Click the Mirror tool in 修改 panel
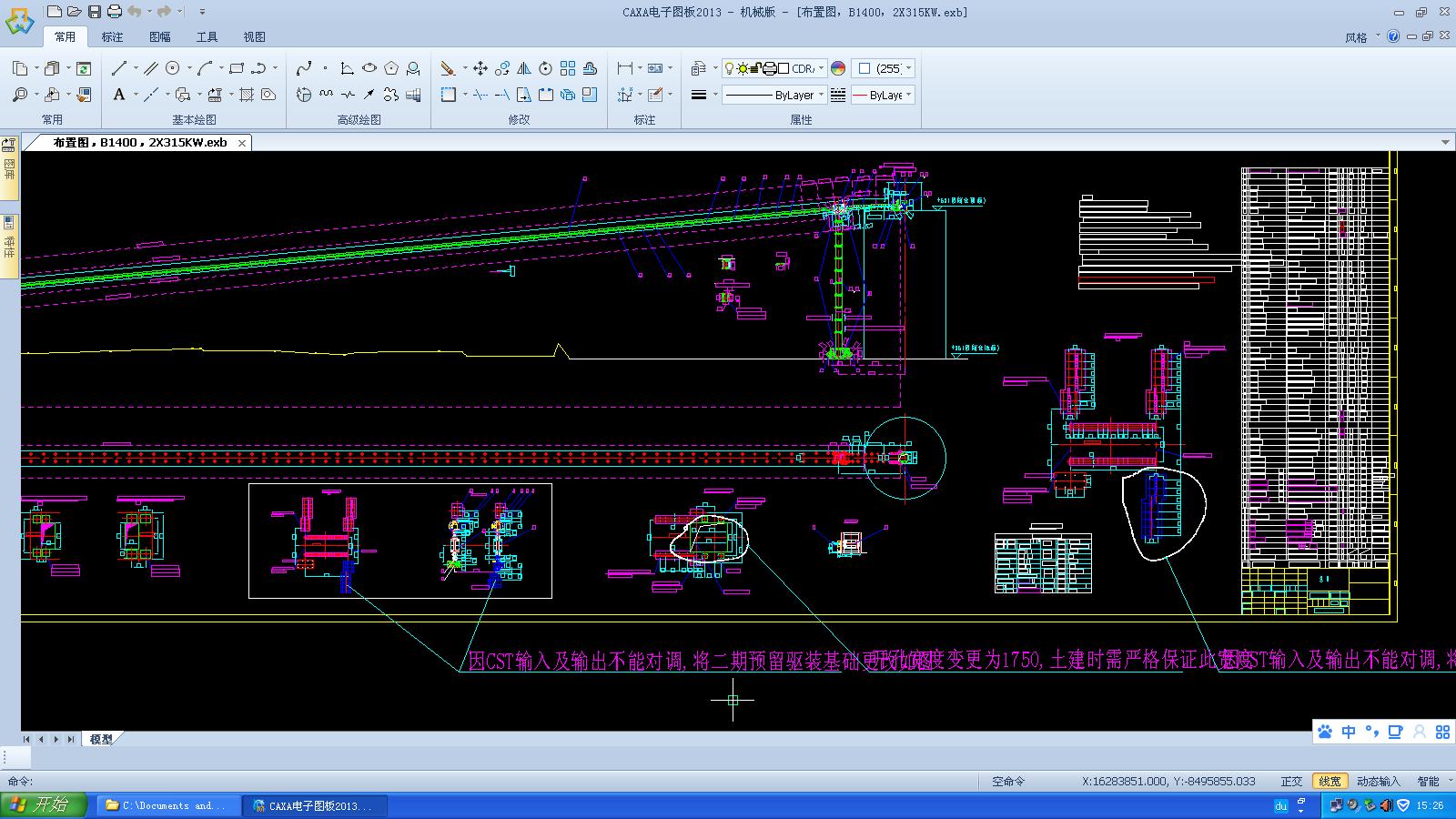Screen dimensions: 1456x819 pos(524,67)
